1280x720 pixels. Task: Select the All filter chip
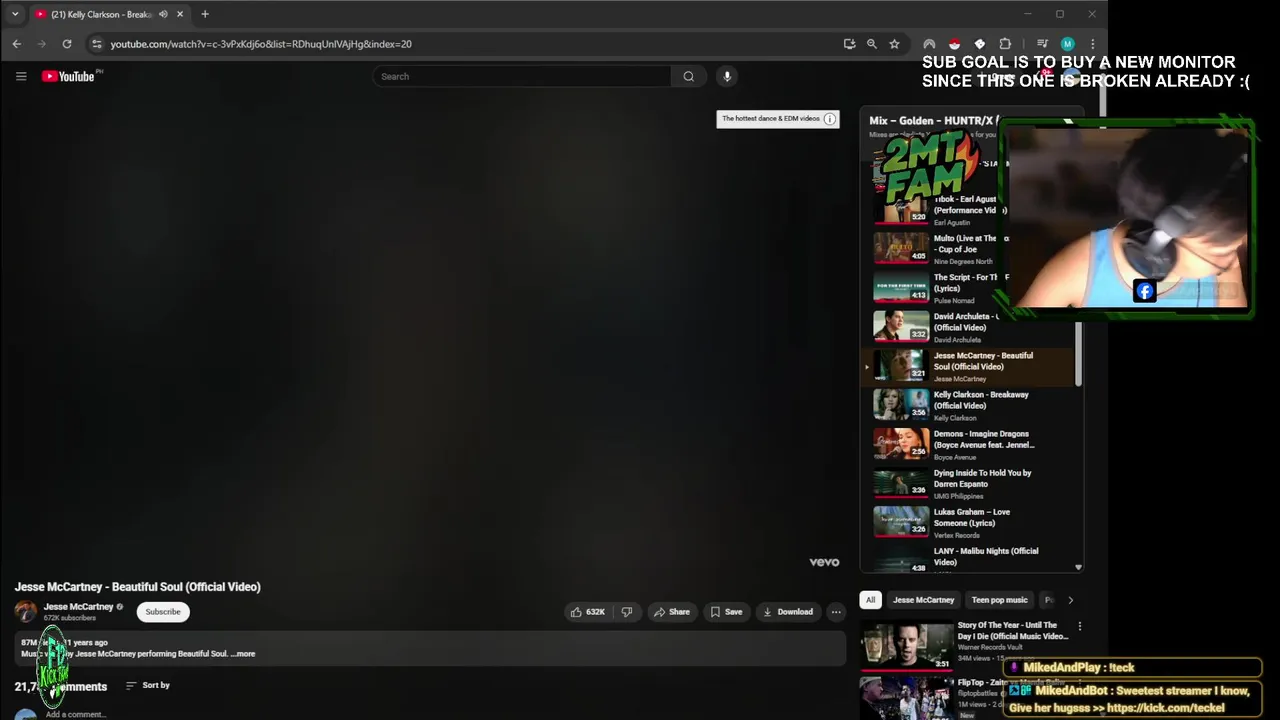click(x=870, y=600)
